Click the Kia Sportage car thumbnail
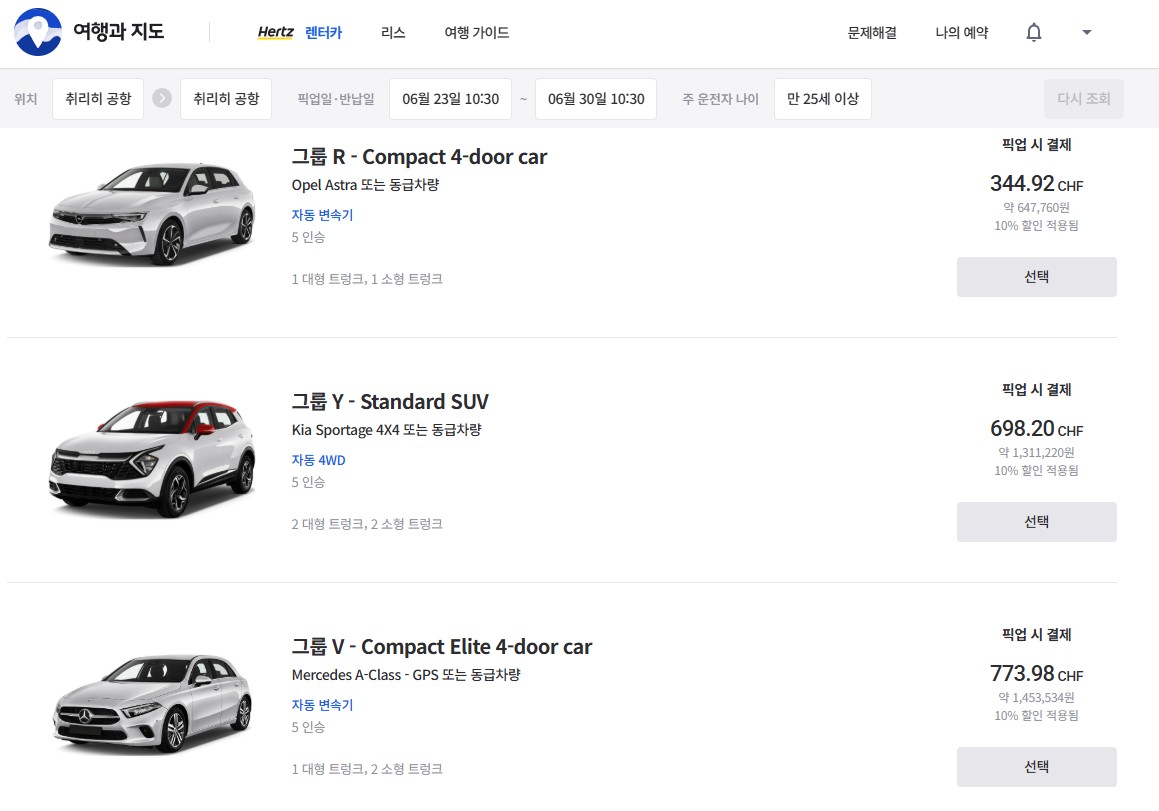 click(x=152, y=459)
